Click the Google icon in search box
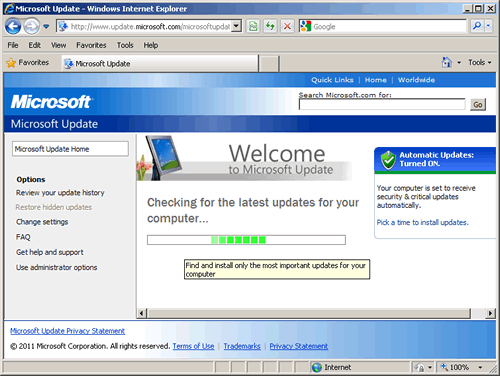500x376 pixels. tap(305, 26)
